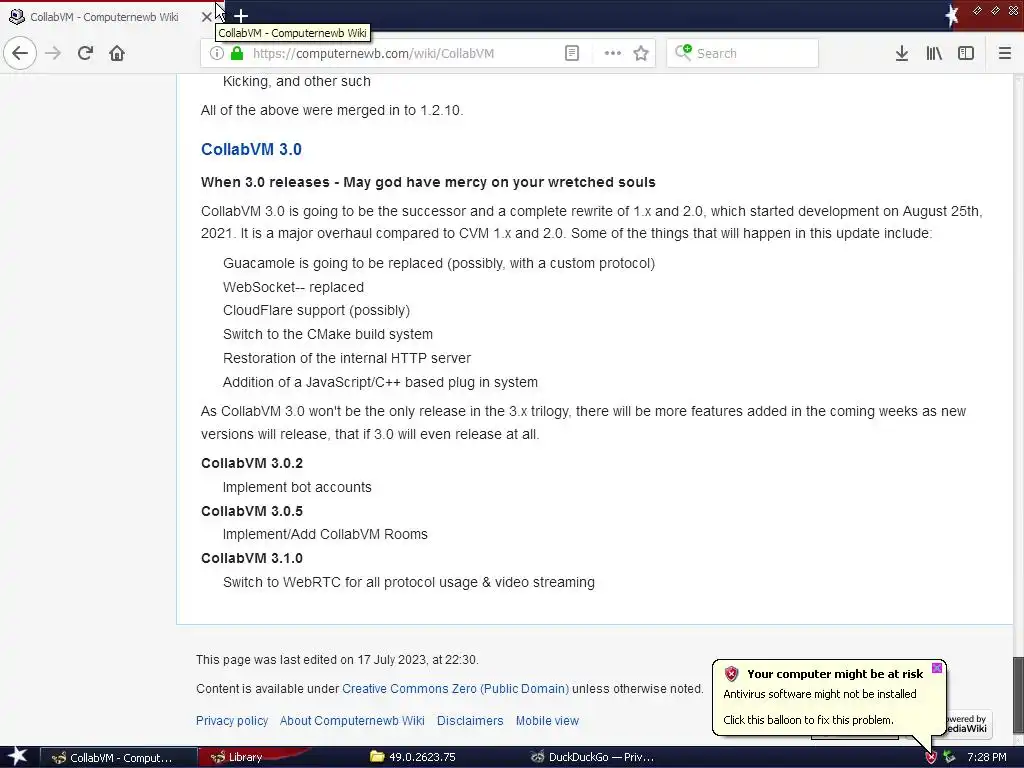Open About Computernewb Wiki link
This screenshot has width=1024, height=768.
(x=352, y=720)
